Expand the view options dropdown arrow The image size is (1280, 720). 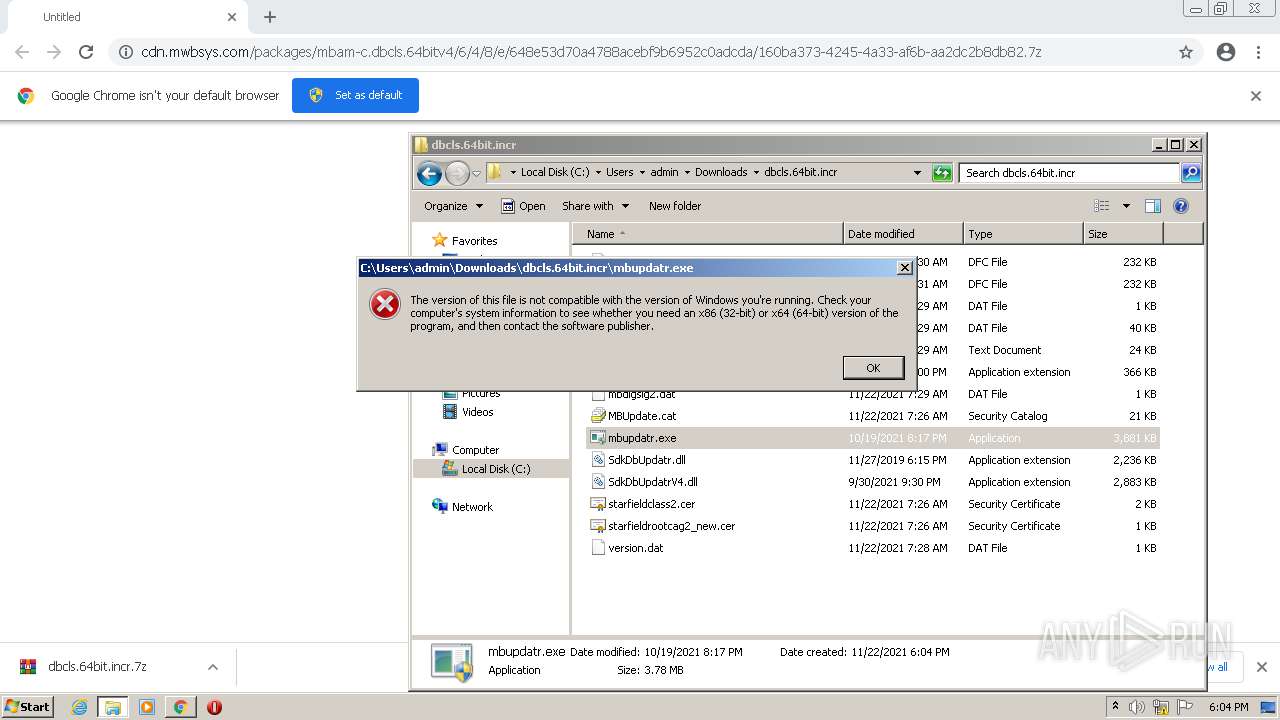click(1126, 206)
